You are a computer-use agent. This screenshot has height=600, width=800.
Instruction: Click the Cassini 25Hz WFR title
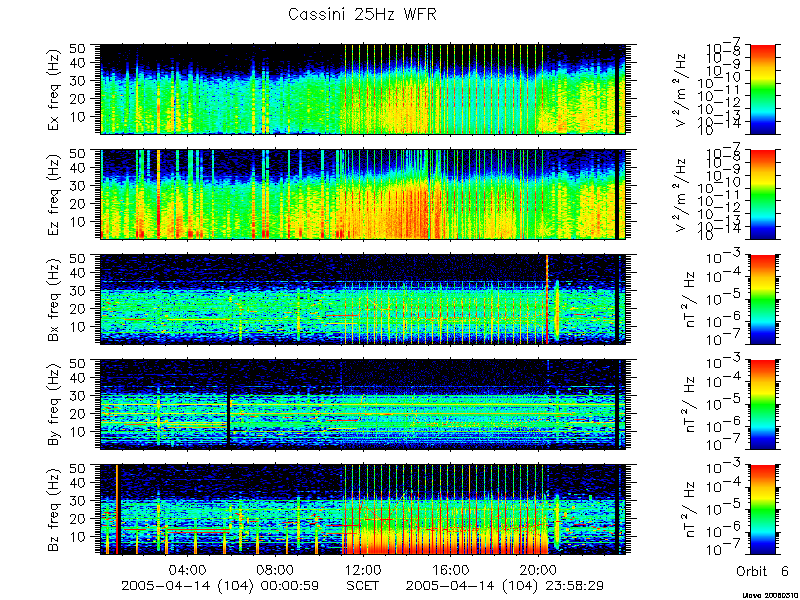coord(362,14)
